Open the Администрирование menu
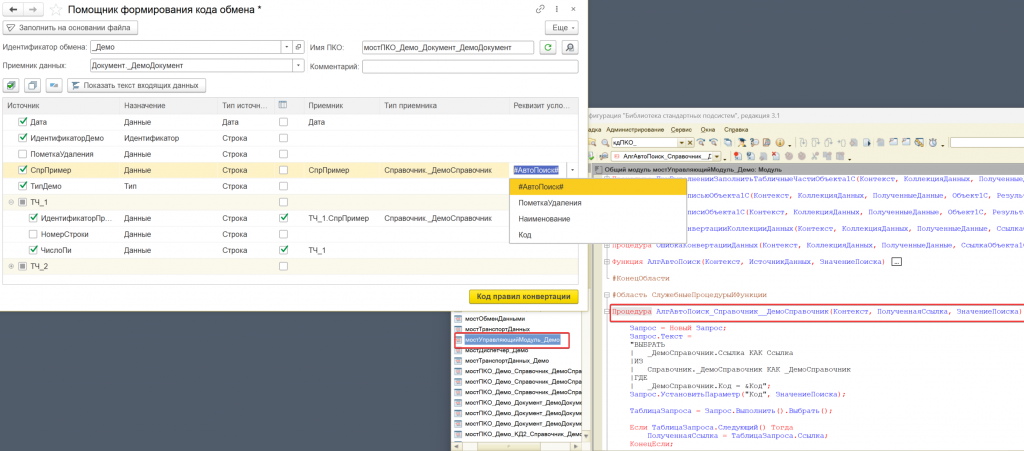1024x451 pixels. (634, 130)
